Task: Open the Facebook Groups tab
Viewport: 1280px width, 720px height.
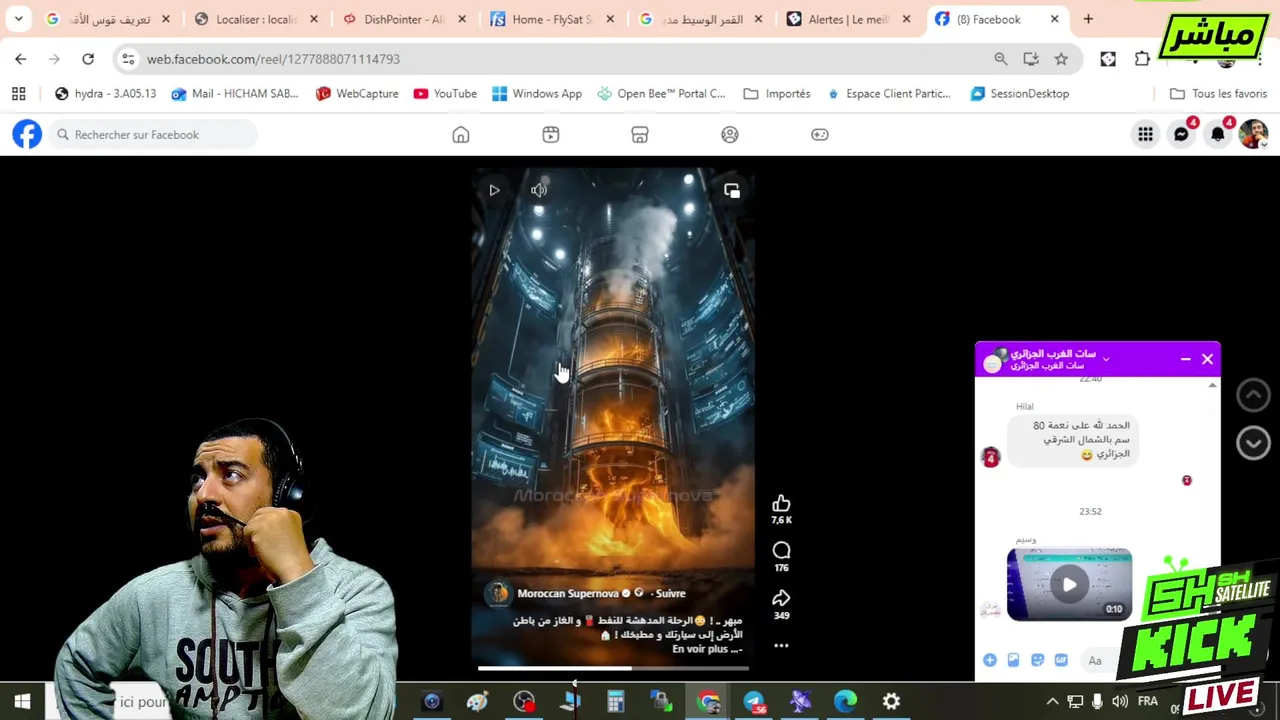Action: [x=730, y=135]
